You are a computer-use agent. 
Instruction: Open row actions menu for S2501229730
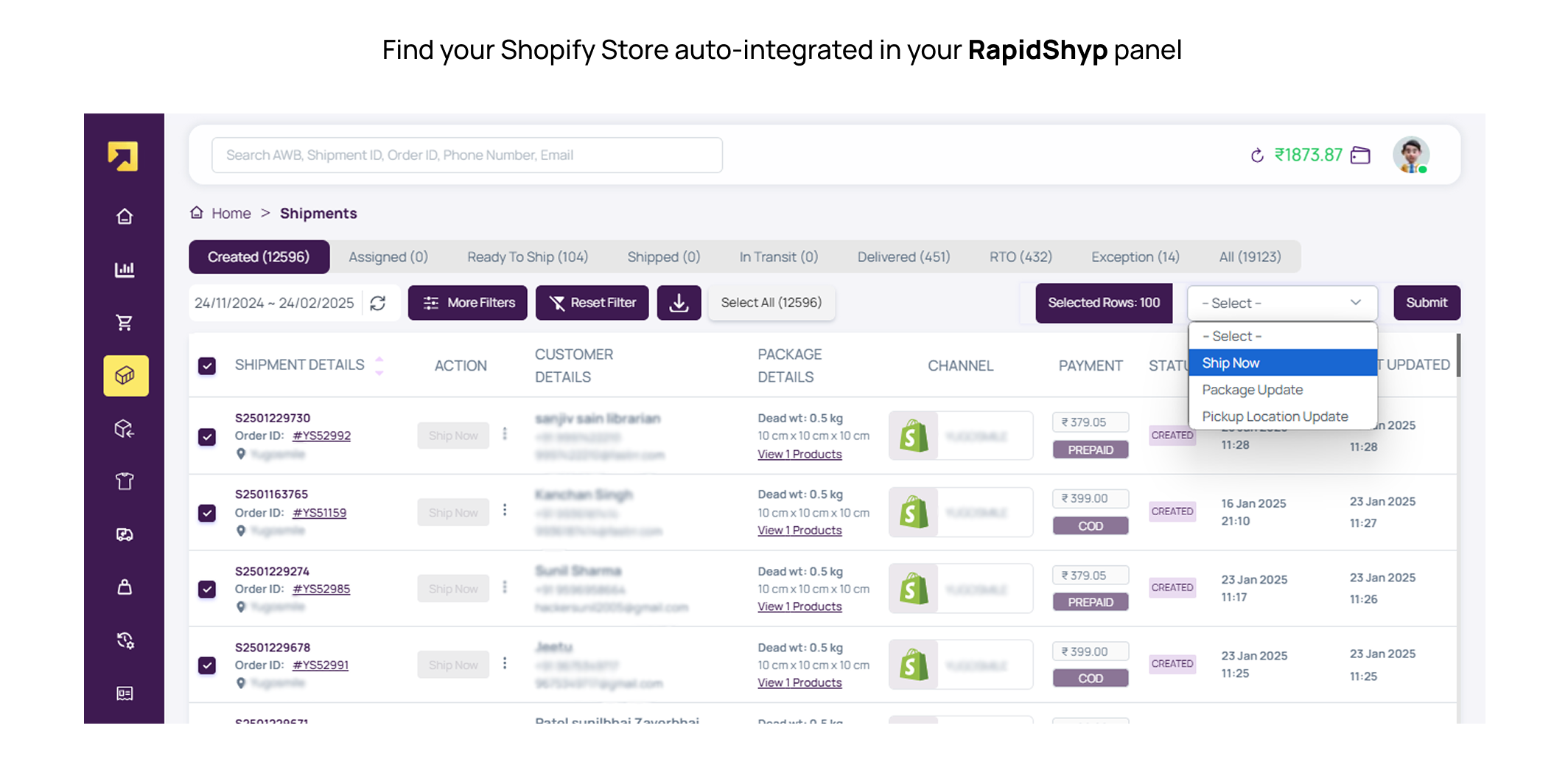[x=505, y=434]
